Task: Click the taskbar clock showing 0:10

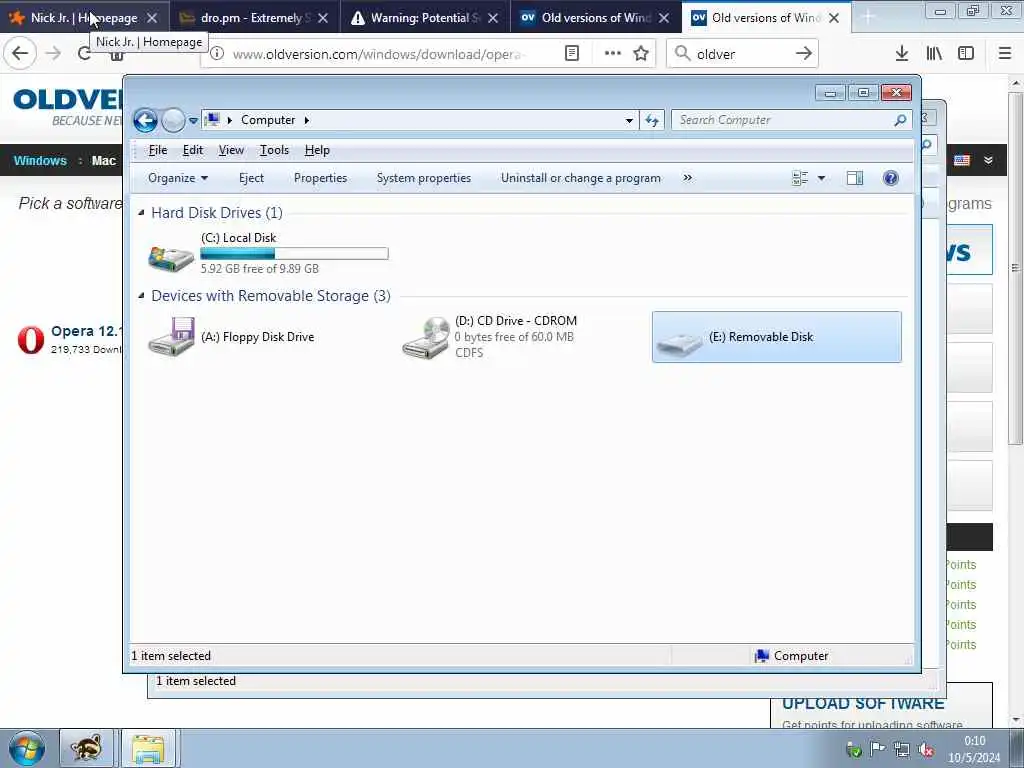Action: (x=974, y=749)
